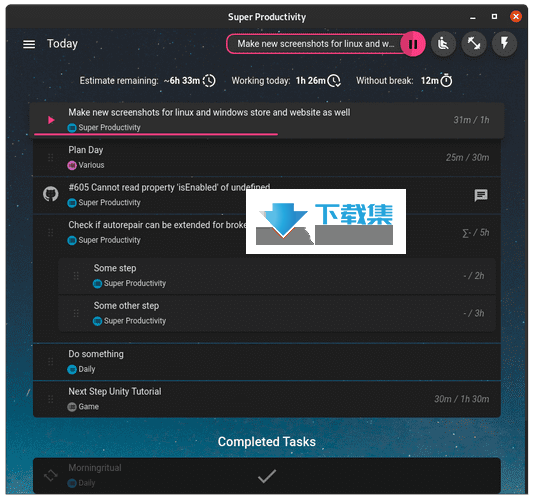Click the Estimate remaining clock icon

point(209,81)
